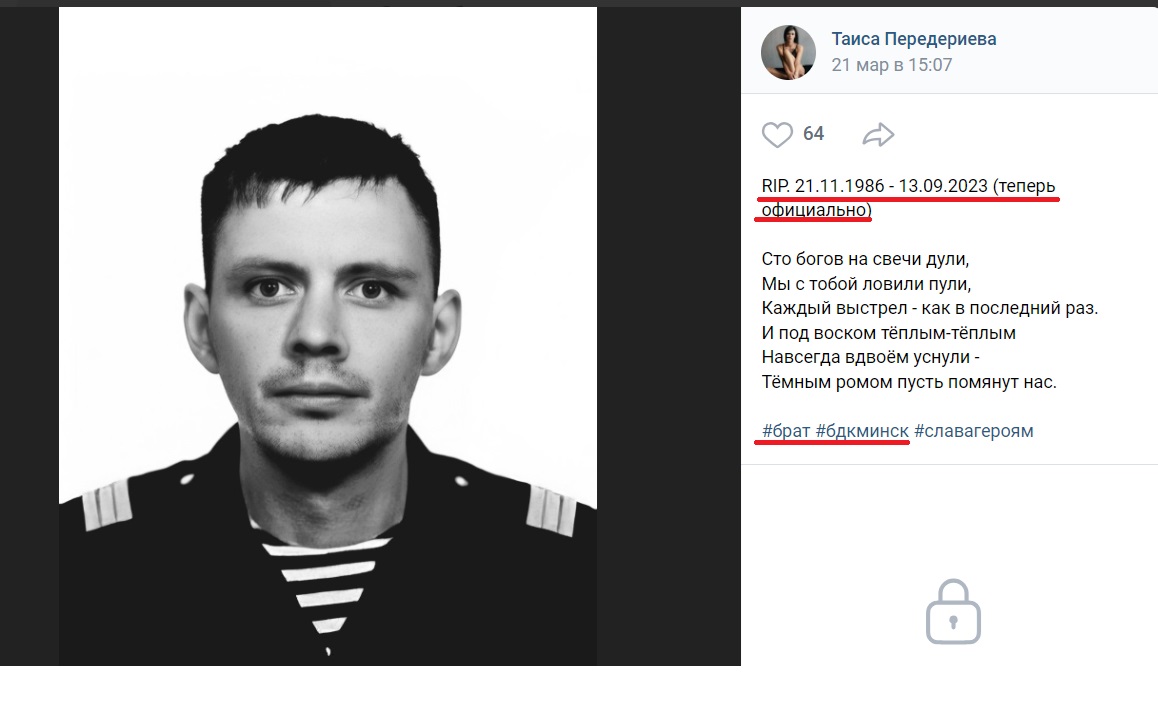Click the like count 64
The width and height of the screenshot is (1158, 727).
813,134
